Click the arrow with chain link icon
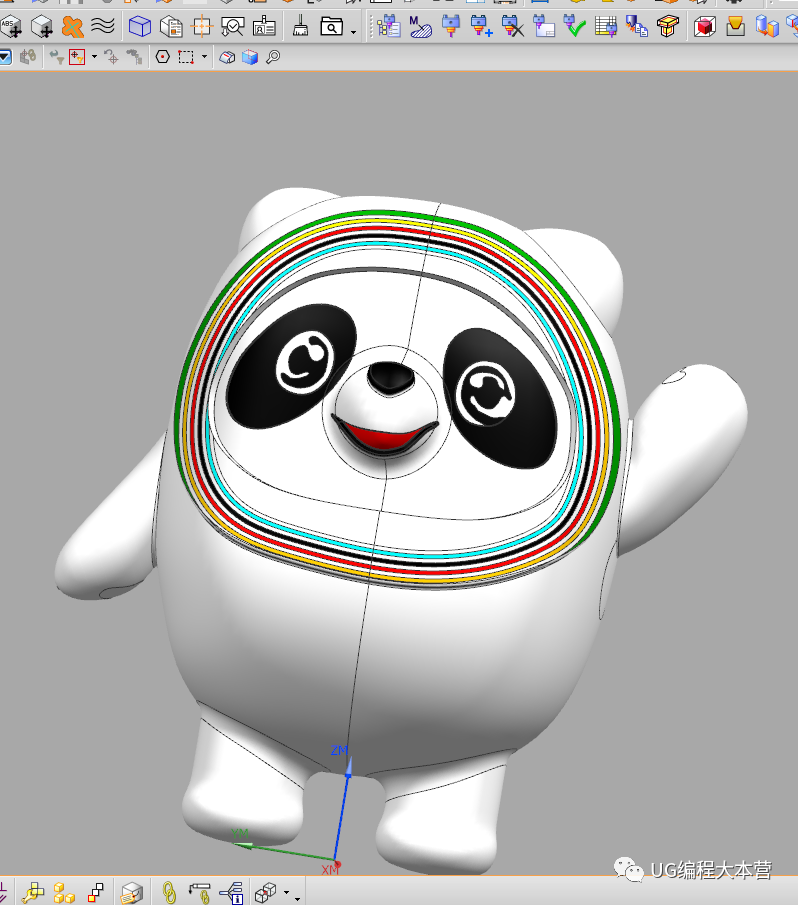Screen dimensions: 798x905 click(x=200, y=892)
